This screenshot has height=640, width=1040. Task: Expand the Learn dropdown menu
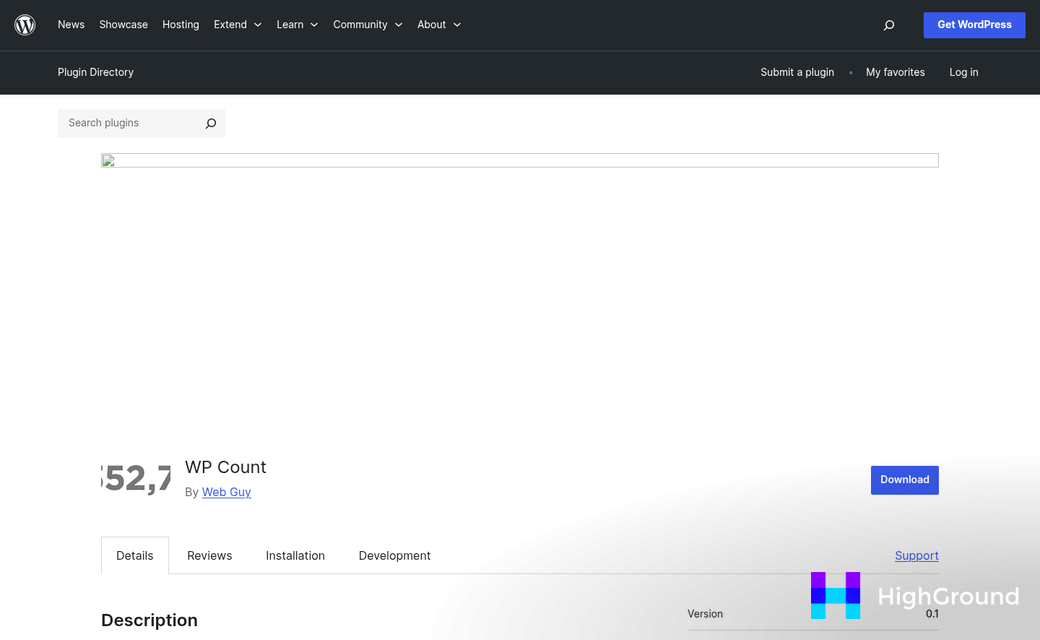[x=297, y=25]
